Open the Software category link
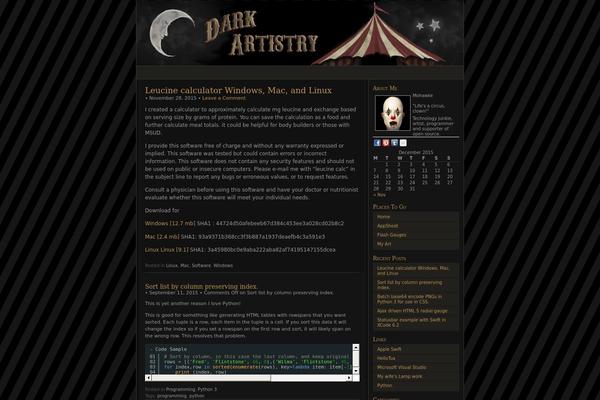 pos(201,265)
